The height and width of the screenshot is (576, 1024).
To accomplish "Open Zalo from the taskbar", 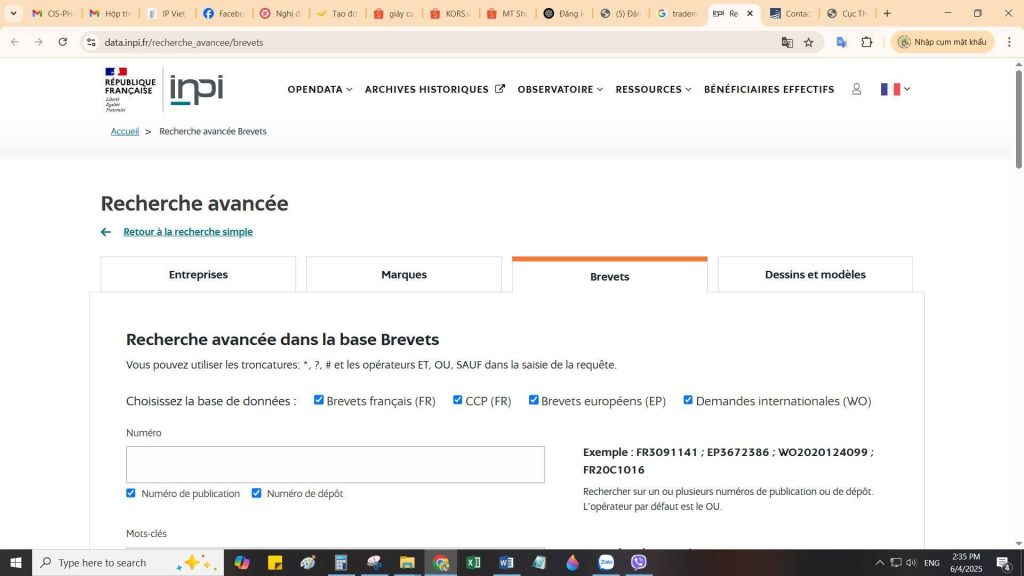I will pyautogui.click(x=606, y=562).
